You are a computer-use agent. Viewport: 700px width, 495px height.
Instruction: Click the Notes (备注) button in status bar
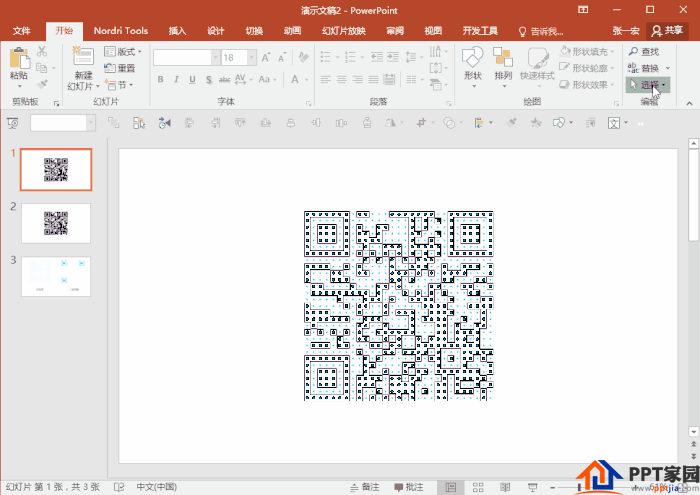click(365, 487)
